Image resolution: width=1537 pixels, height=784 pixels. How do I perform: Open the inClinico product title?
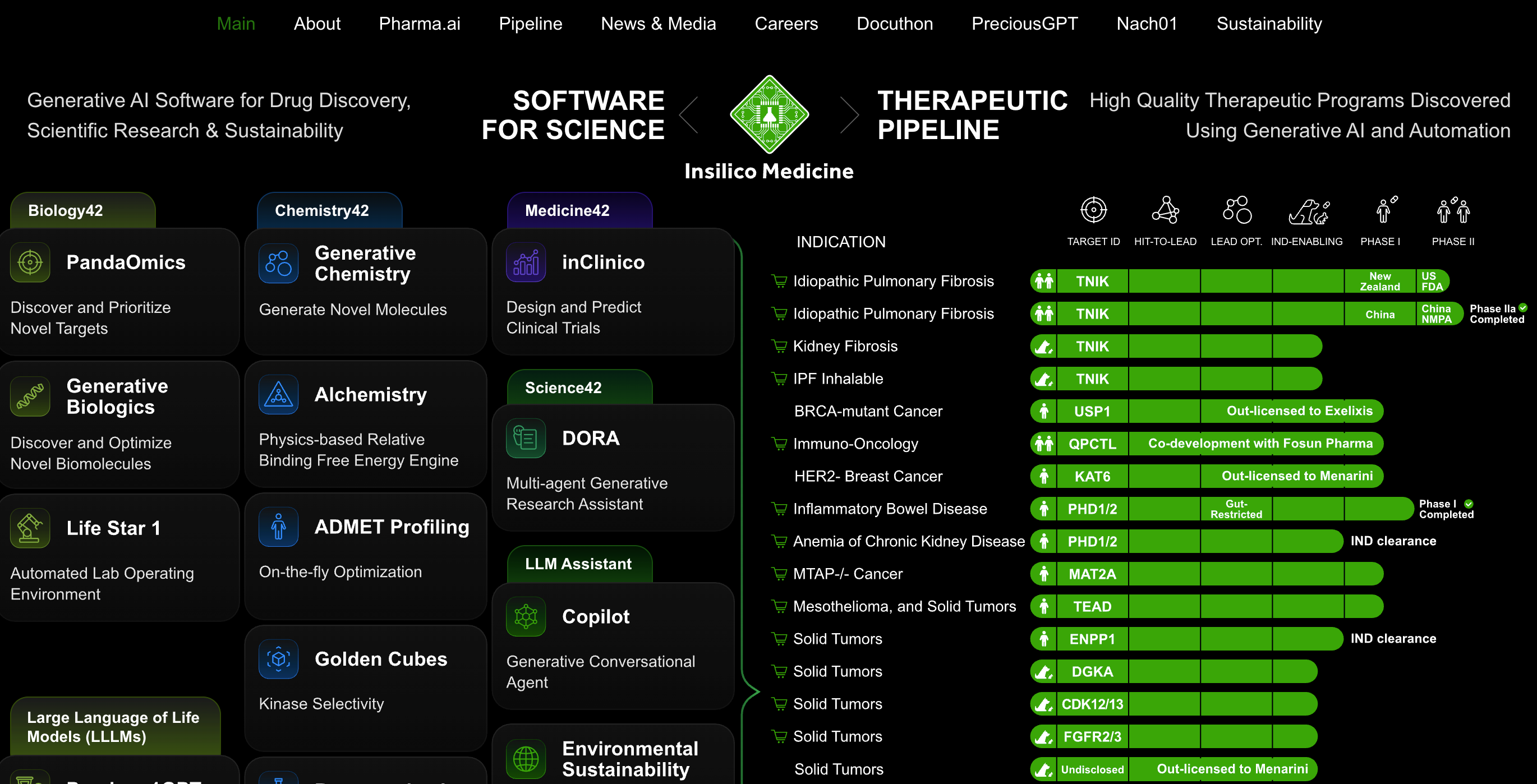click(603, 262)
